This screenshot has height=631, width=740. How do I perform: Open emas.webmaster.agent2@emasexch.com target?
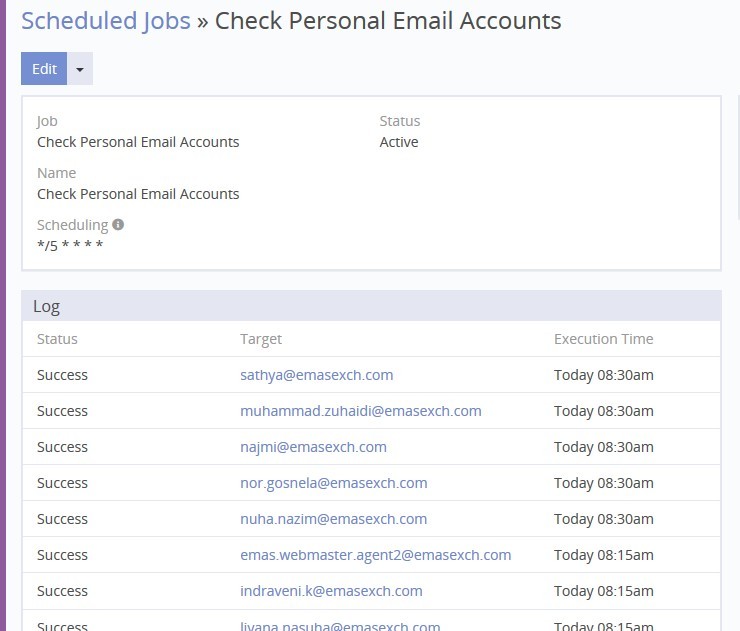tap(375, 555)
